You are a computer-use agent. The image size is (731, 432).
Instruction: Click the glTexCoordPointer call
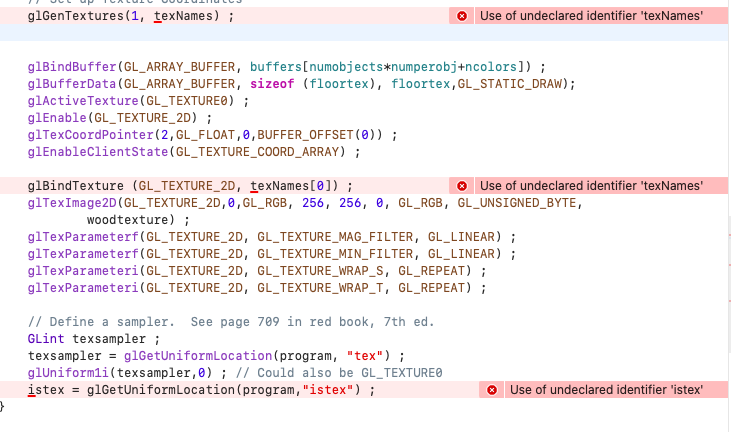[x=212, y=135]
